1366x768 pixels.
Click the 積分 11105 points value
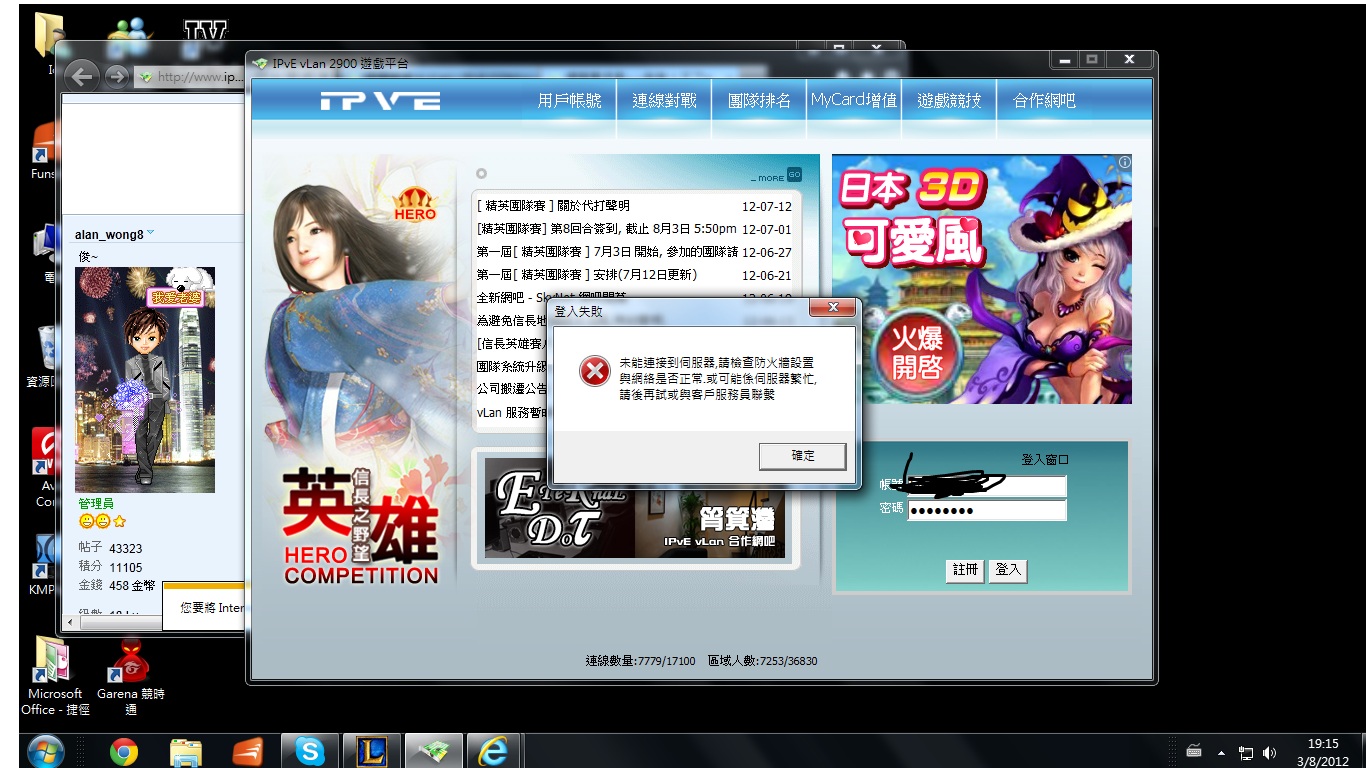[110, 567]
